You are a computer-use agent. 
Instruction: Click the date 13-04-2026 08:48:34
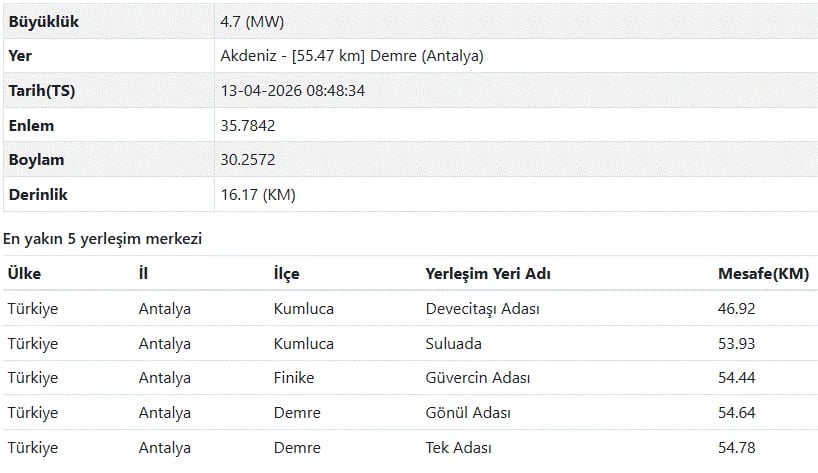[x=292, y=91]
